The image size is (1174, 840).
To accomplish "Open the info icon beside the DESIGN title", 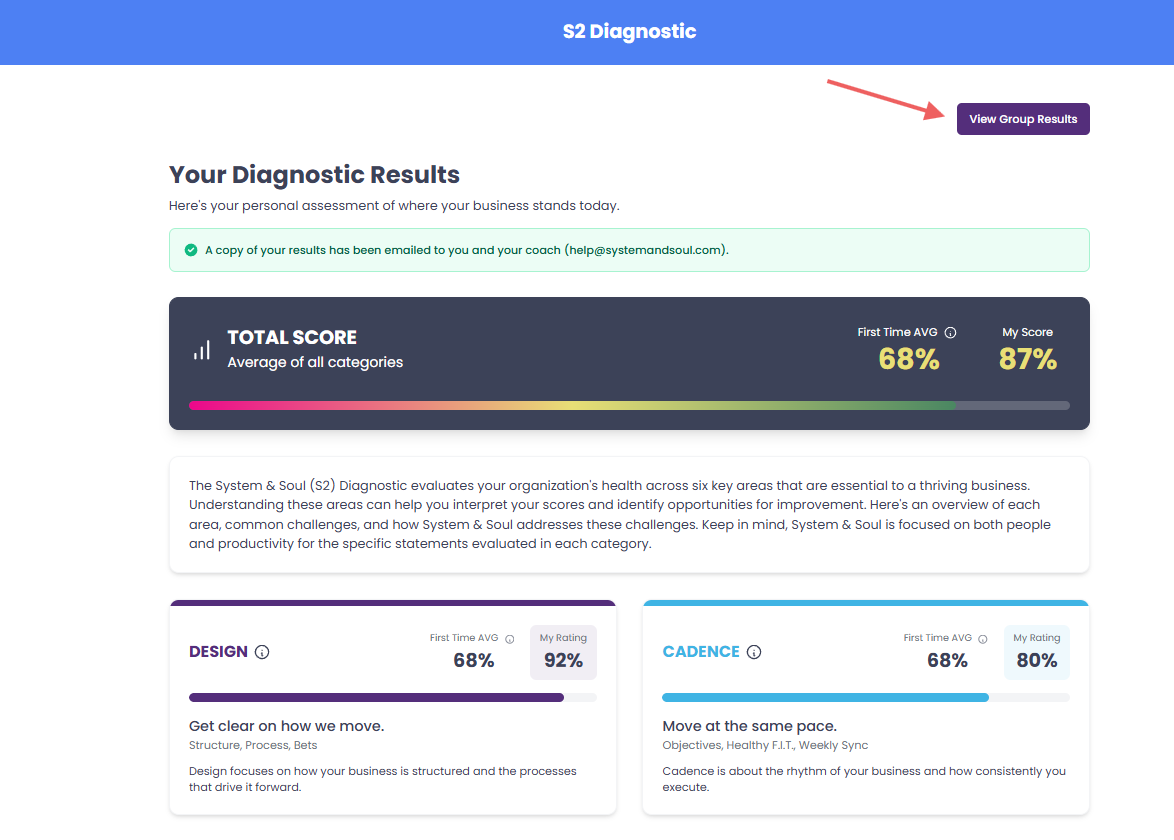I will [x=262, y=652].
